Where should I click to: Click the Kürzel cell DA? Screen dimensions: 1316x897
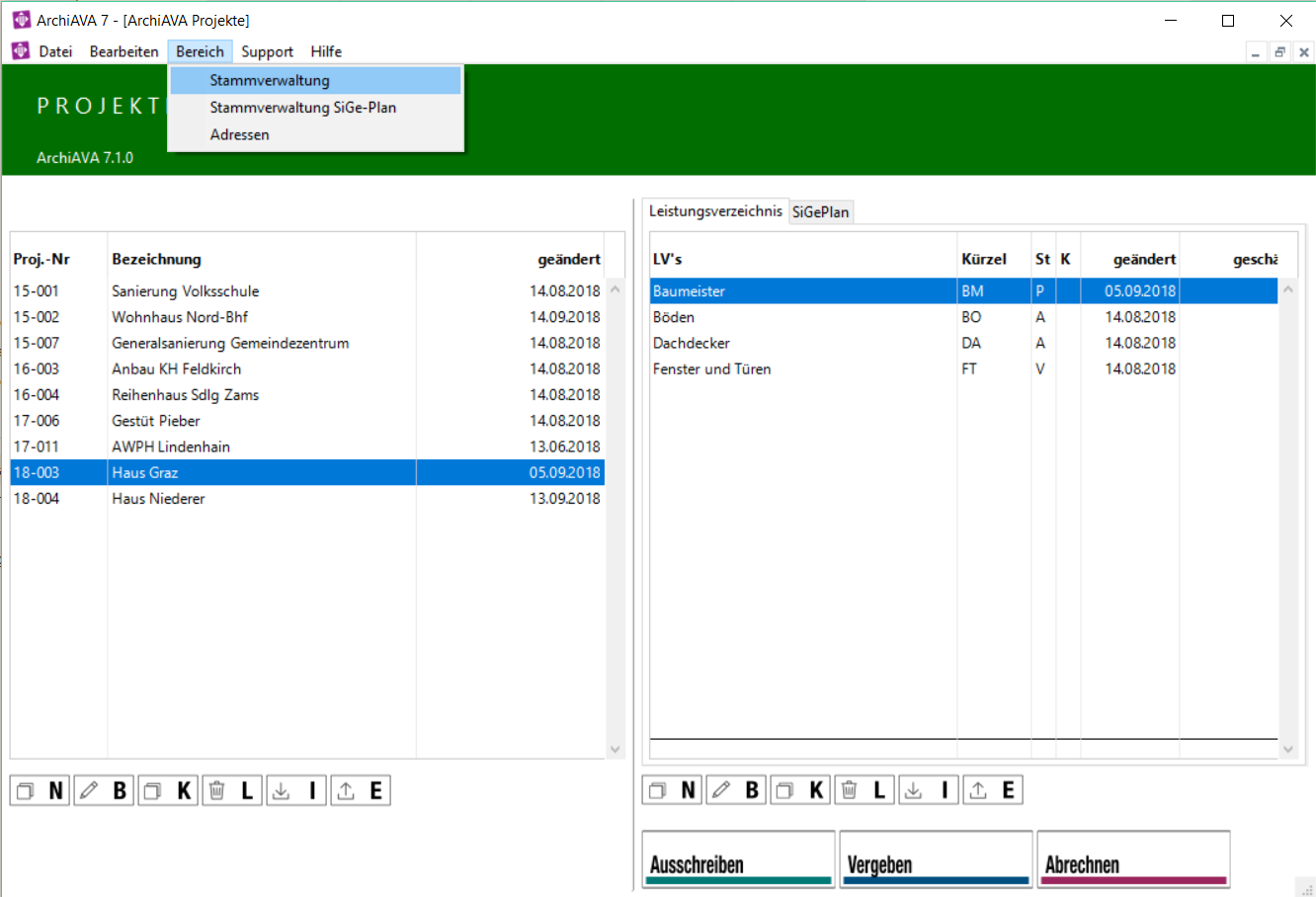point(971,343)
